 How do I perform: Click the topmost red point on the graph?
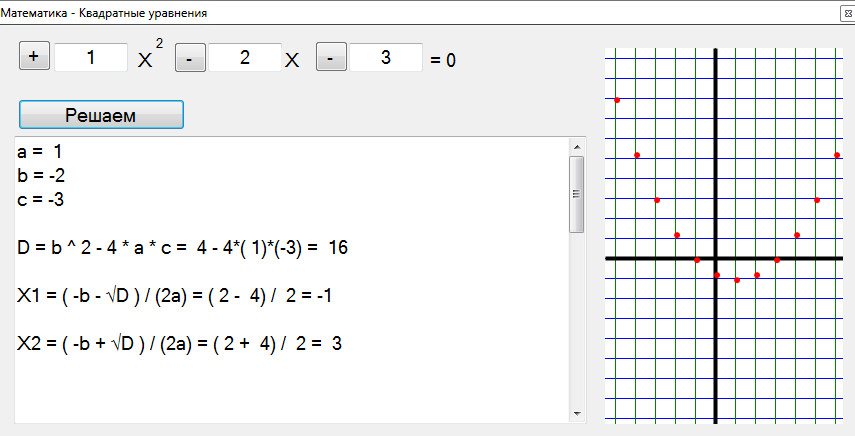coord(617,100)
